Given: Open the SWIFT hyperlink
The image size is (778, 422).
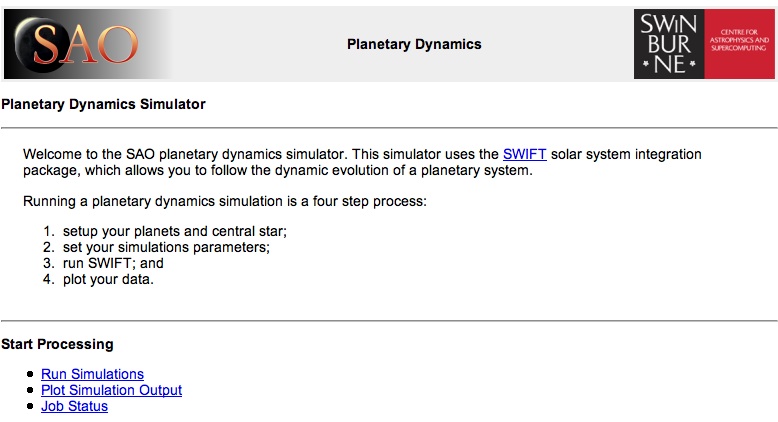Looking at the screenshot, I should (x=524, y=154).
